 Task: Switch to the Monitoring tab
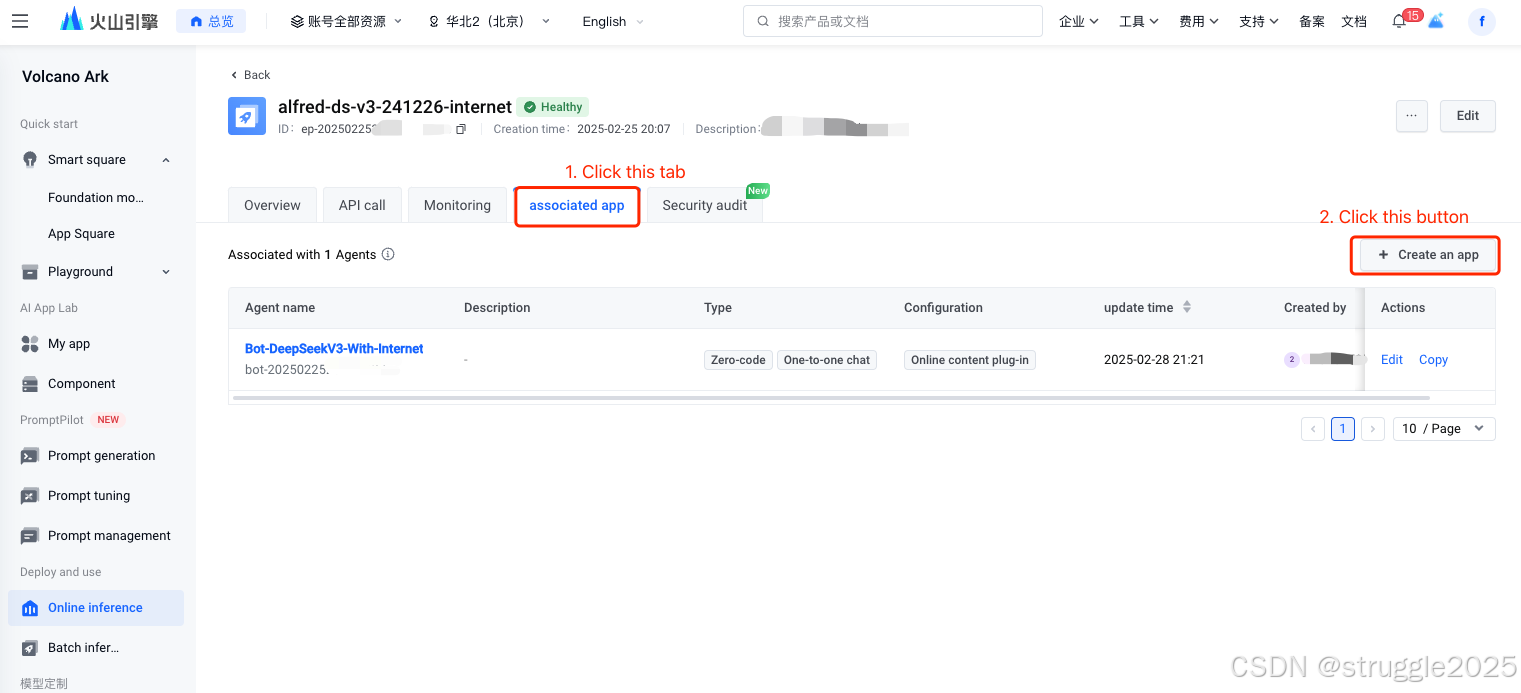(457, 205)
